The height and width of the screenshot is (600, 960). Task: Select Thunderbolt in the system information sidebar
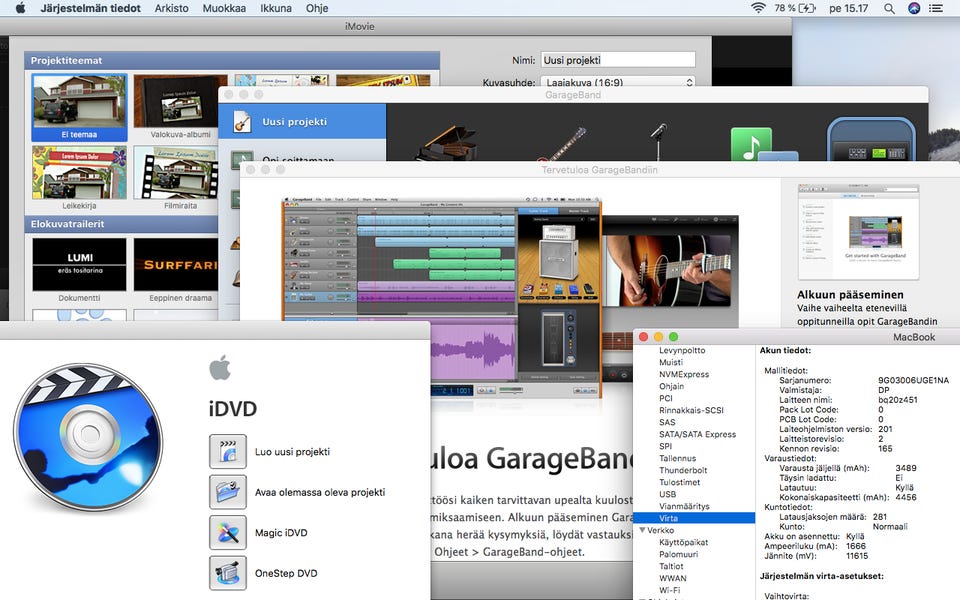tap(684, 470)
